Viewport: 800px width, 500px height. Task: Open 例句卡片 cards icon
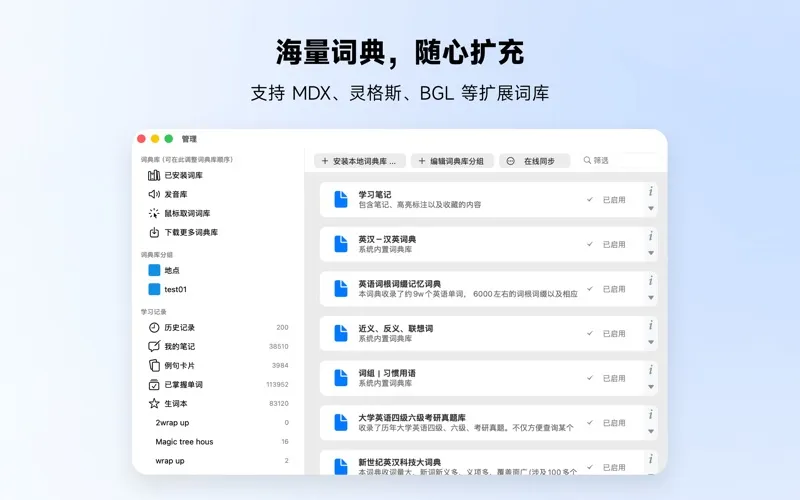click(154, 365)
